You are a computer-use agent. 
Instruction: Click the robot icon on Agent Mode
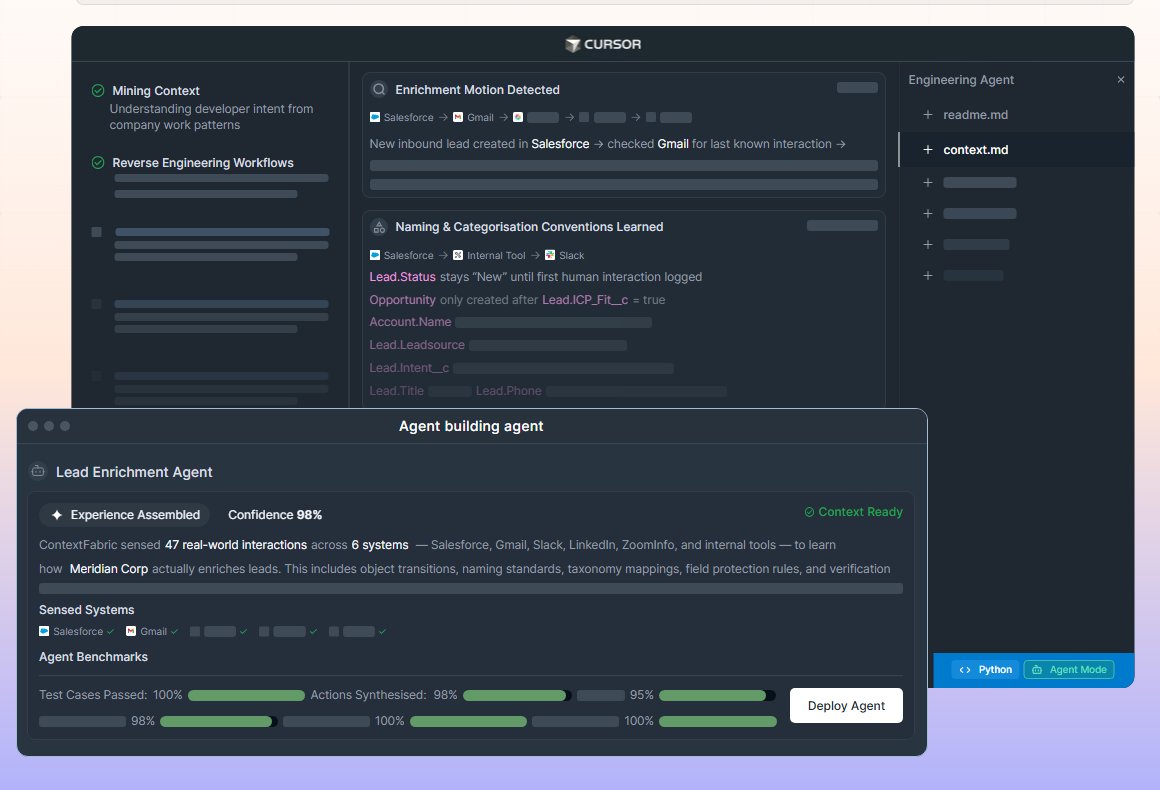coord(1037,669)
